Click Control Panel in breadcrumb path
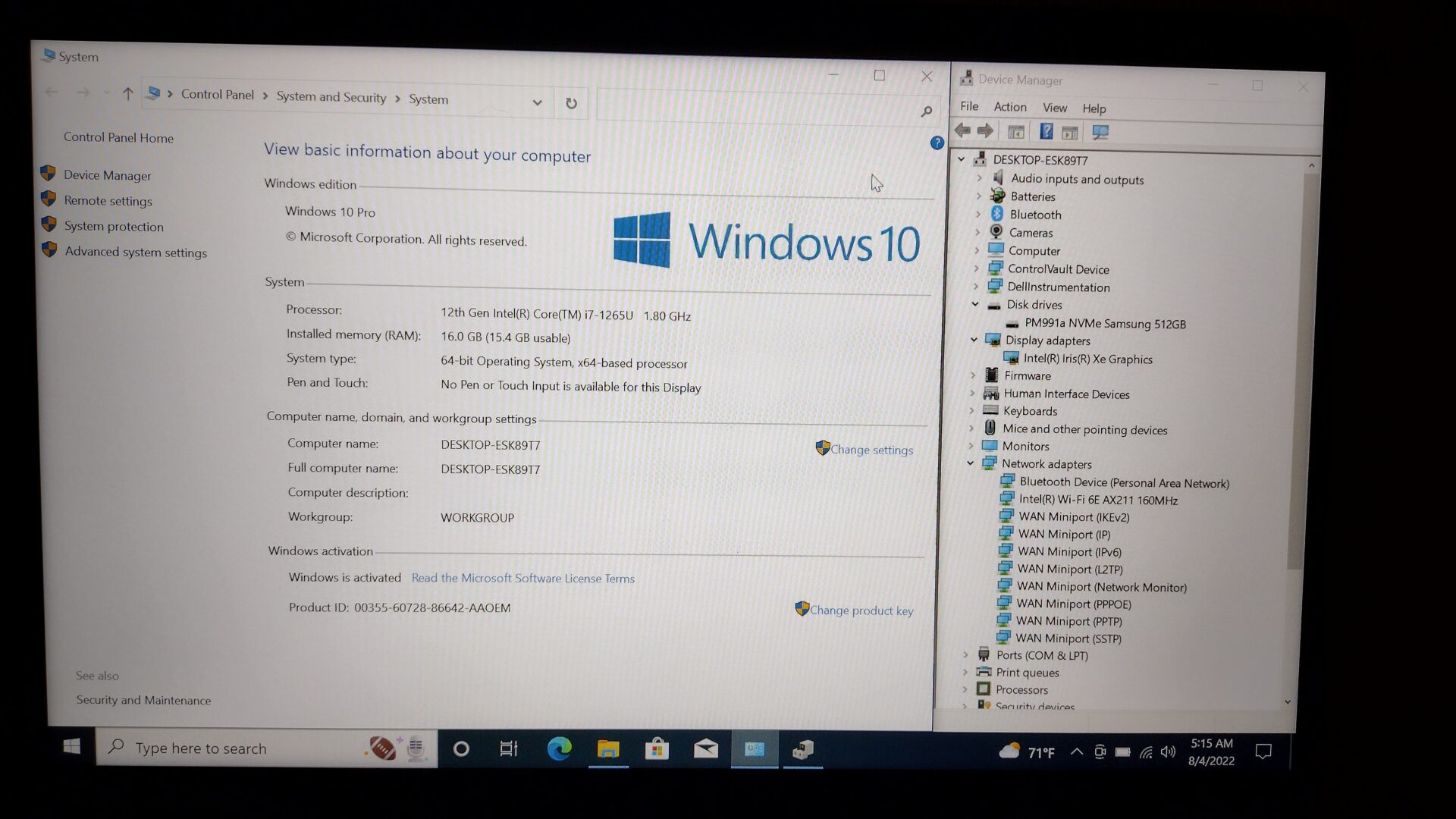 click(x=218, y=95)
